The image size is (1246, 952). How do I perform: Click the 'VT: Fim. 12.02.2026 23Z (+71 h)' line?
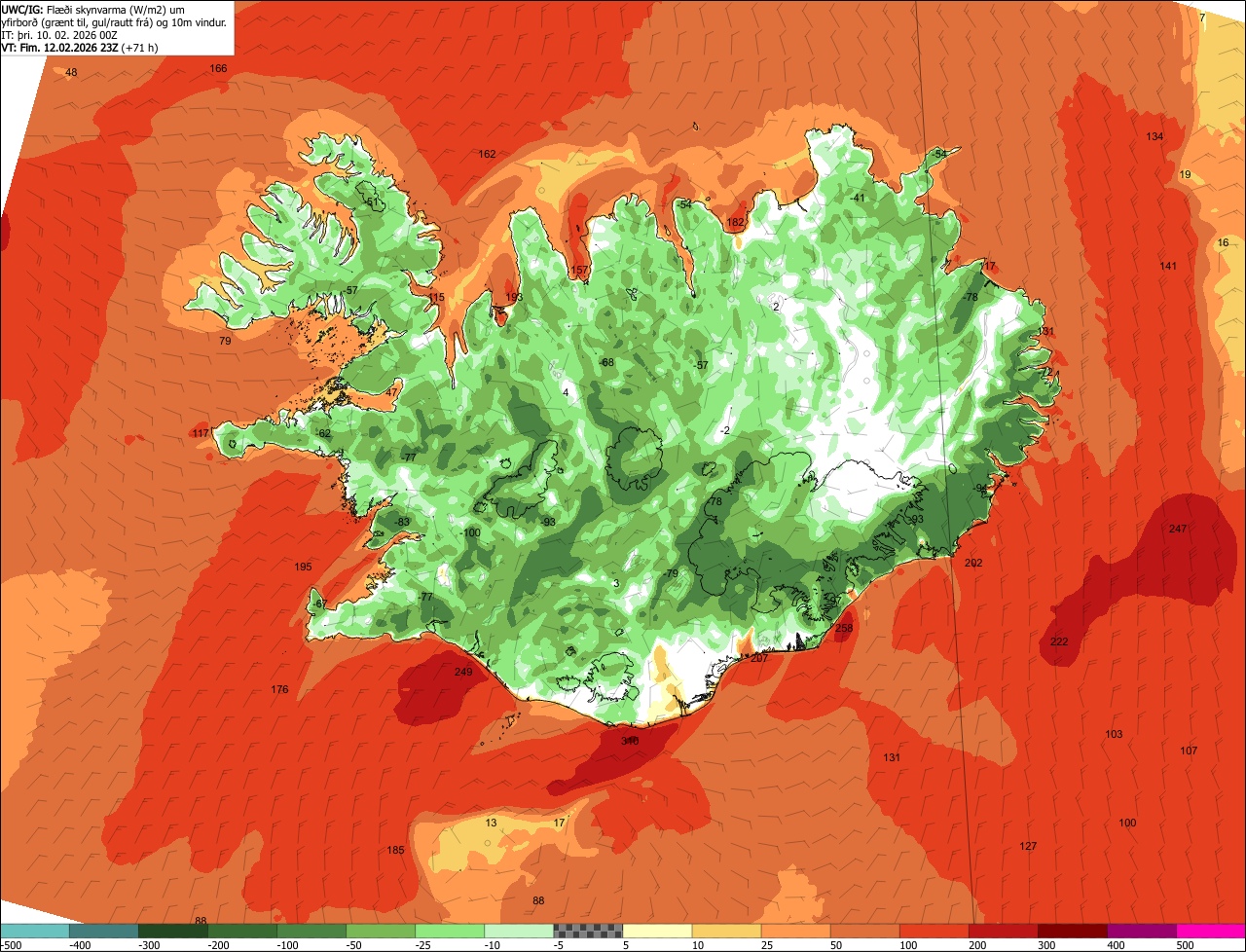pos(80,47)
